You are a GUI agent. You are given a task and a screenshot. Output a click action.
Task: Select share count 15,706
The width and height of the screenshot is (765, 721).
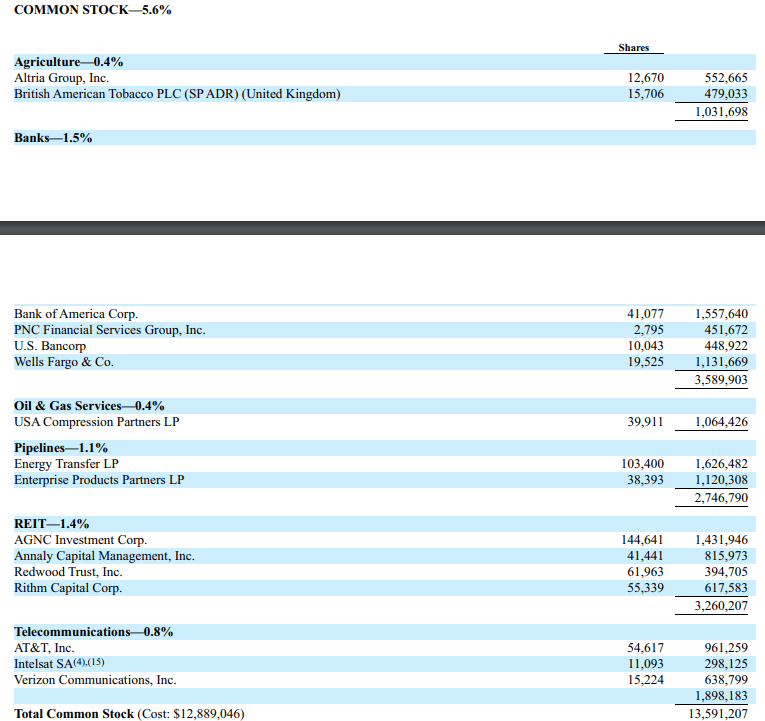click(x=645, y=94)
